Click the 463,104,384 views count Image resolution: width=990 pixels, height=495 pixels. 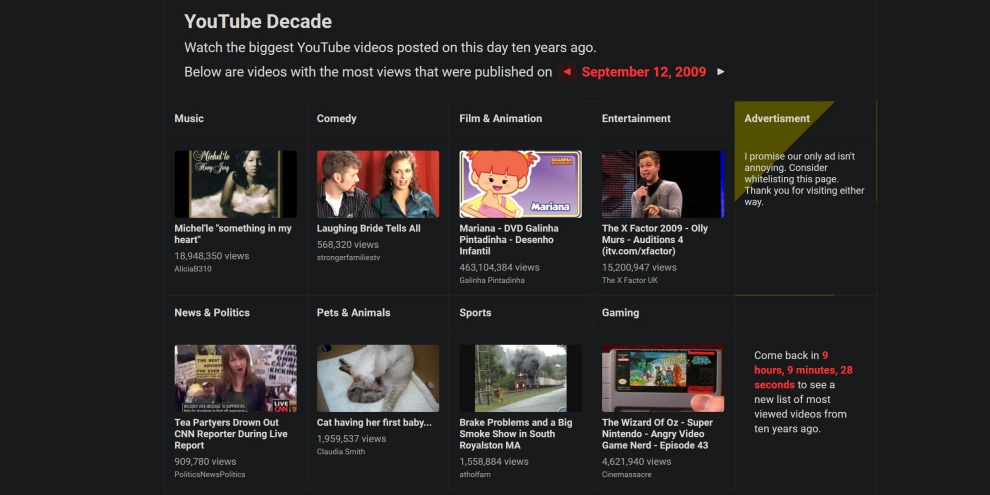click(x=499, y=268)
